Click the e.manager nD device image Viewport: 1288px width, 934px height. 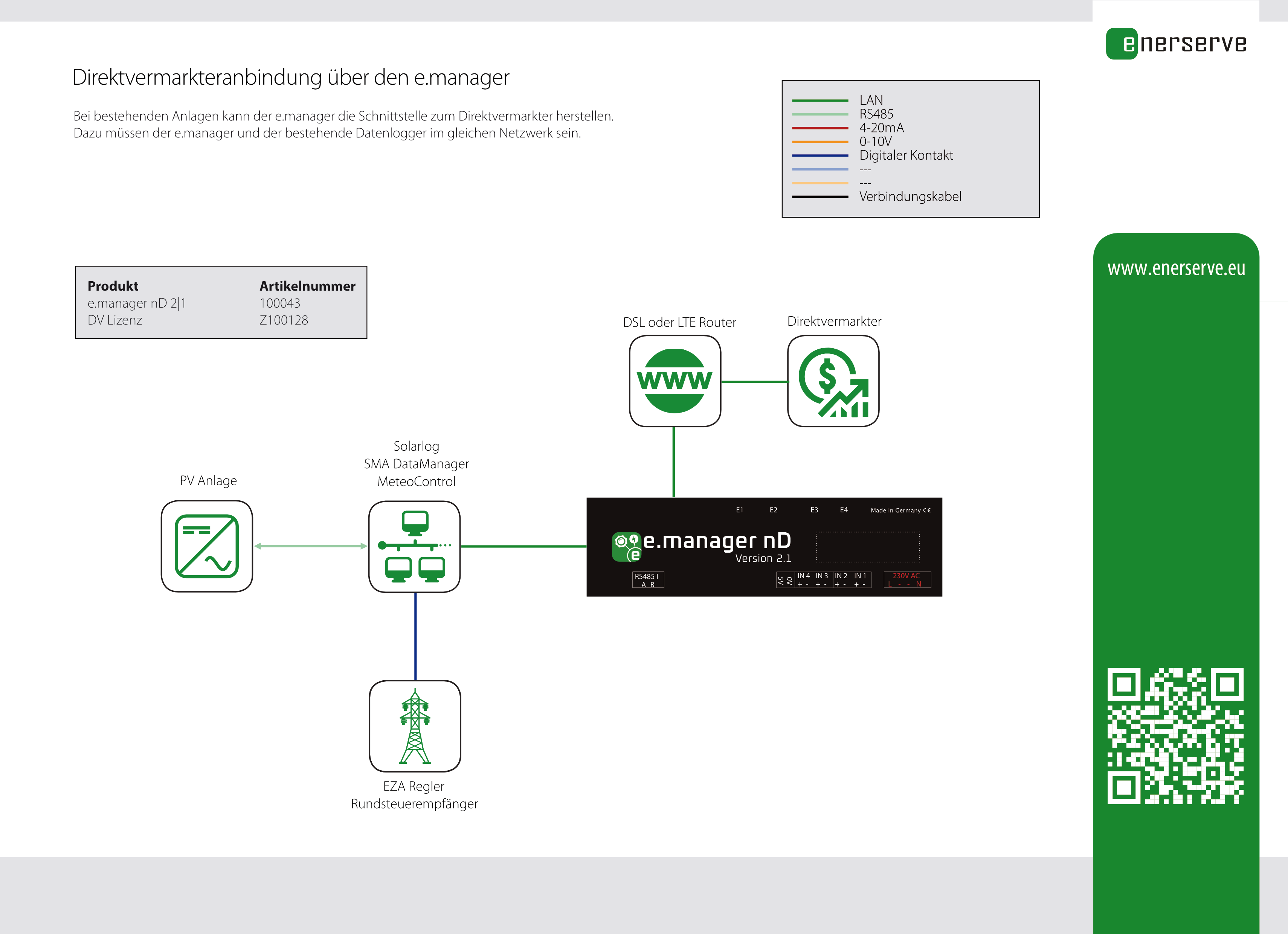point(764,547)
